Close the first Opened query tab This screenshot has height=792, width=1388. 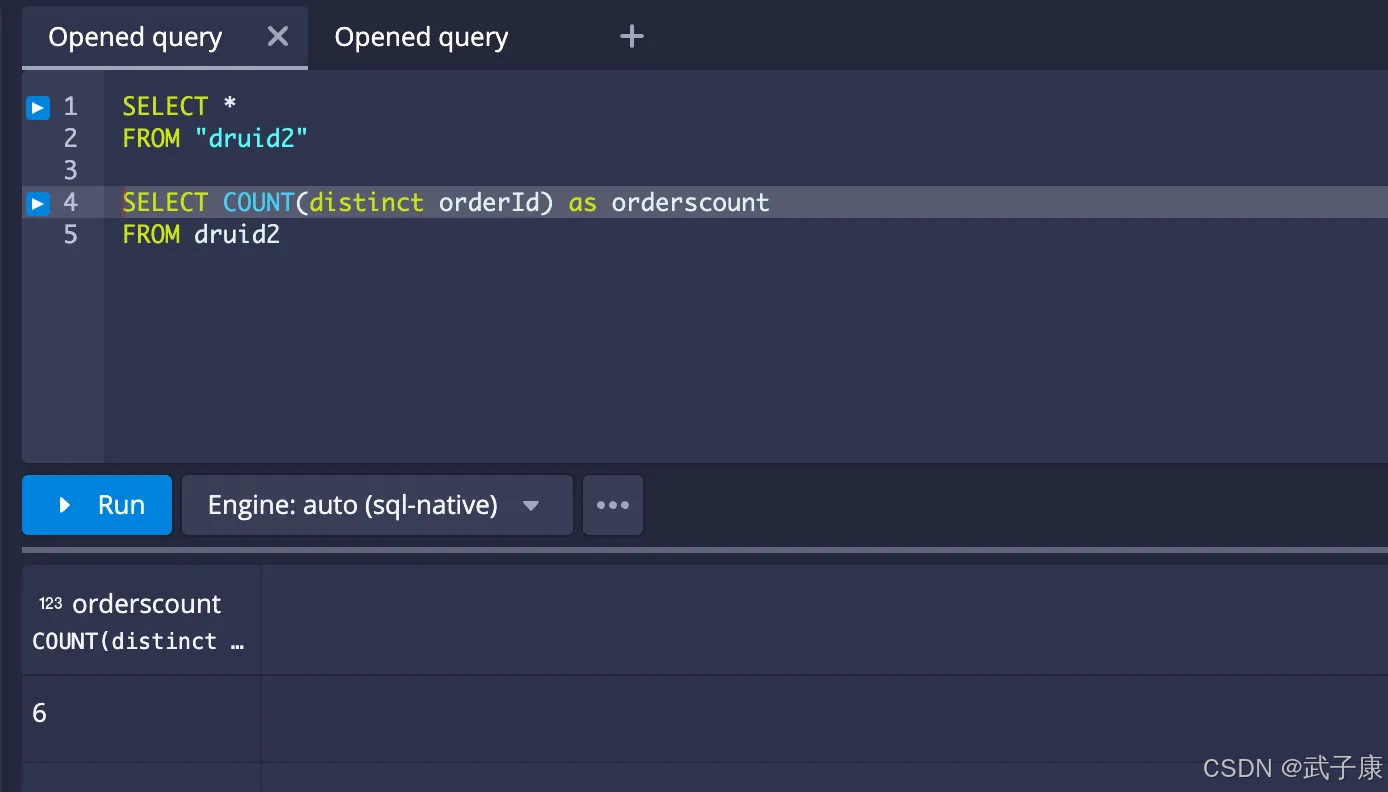coord(278,37)
